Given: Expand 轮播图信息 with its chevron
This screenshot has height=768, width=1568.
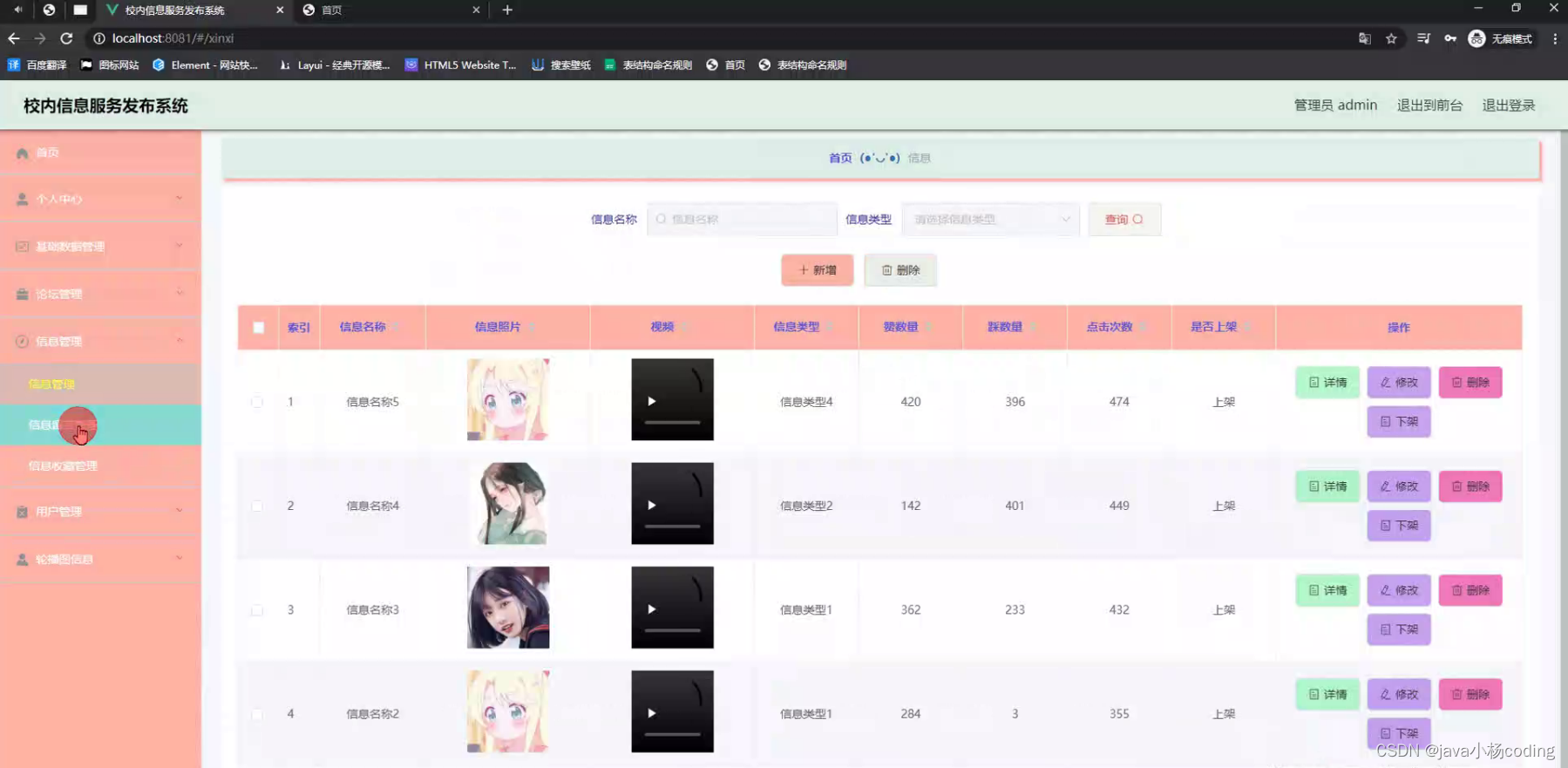Looking at the screenshot, I should (180, 559).
